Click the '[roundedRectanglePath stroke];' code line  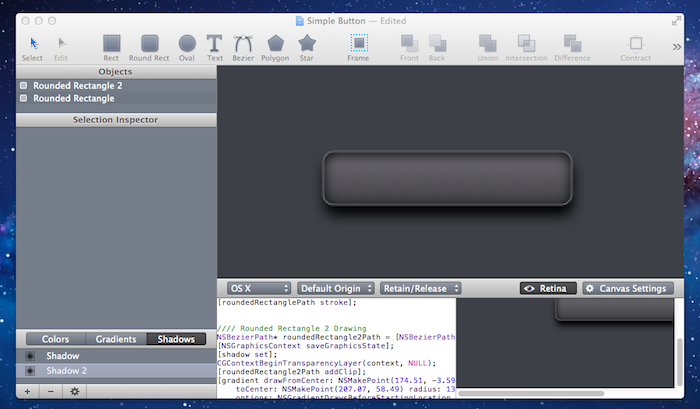point(287,302)
